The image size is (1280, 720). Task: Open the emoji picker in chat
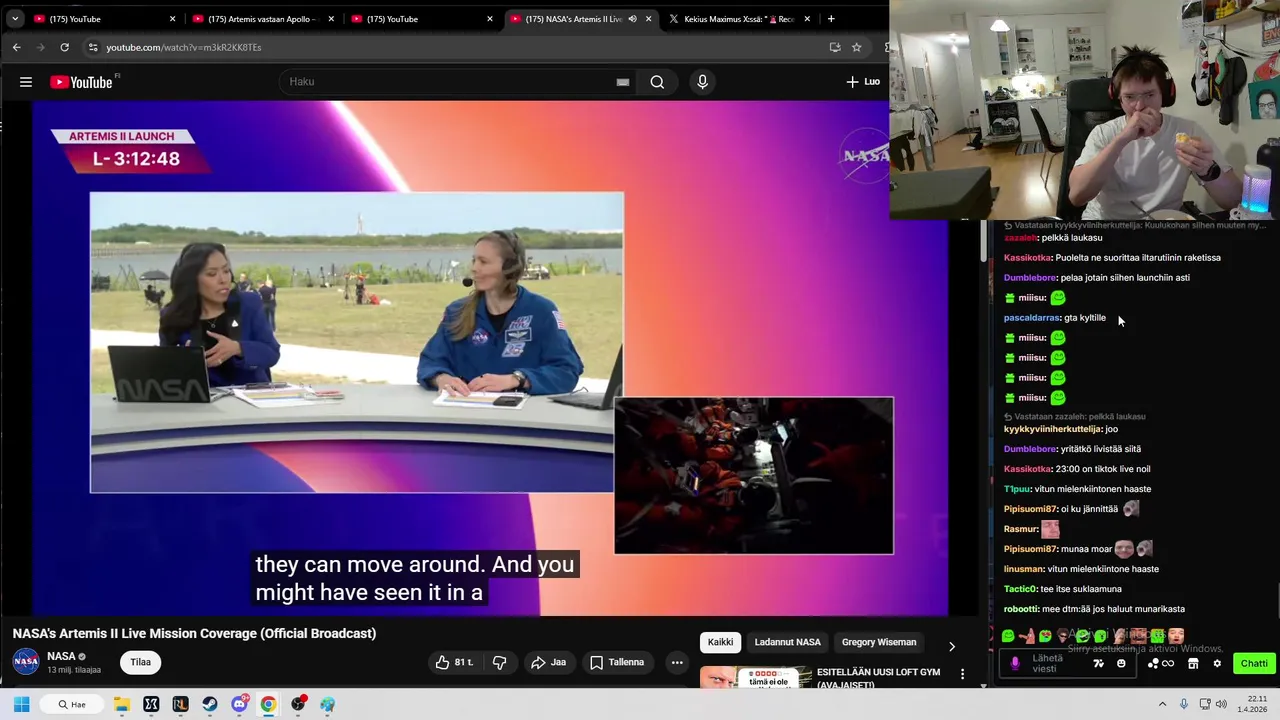(1121, 663)
